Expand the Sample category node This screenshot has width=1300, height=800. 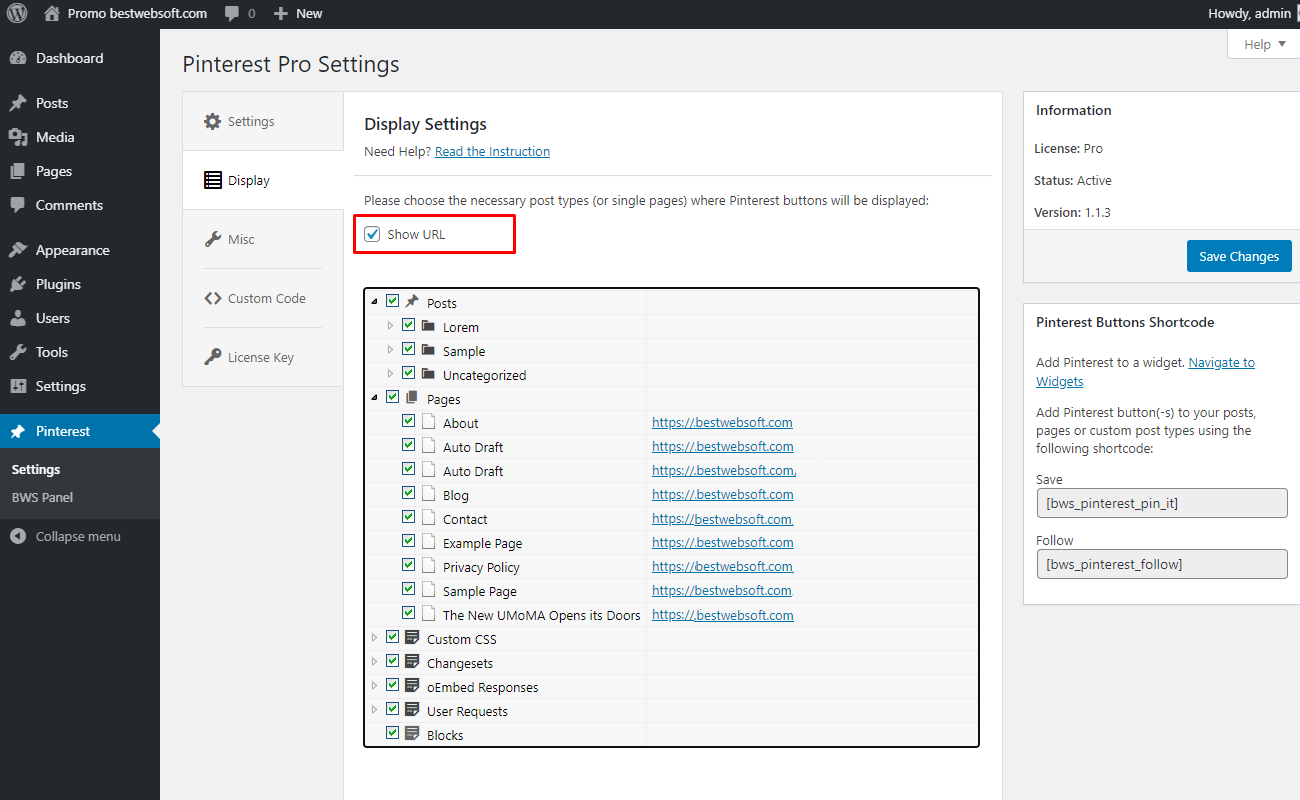tap(391, 350)
